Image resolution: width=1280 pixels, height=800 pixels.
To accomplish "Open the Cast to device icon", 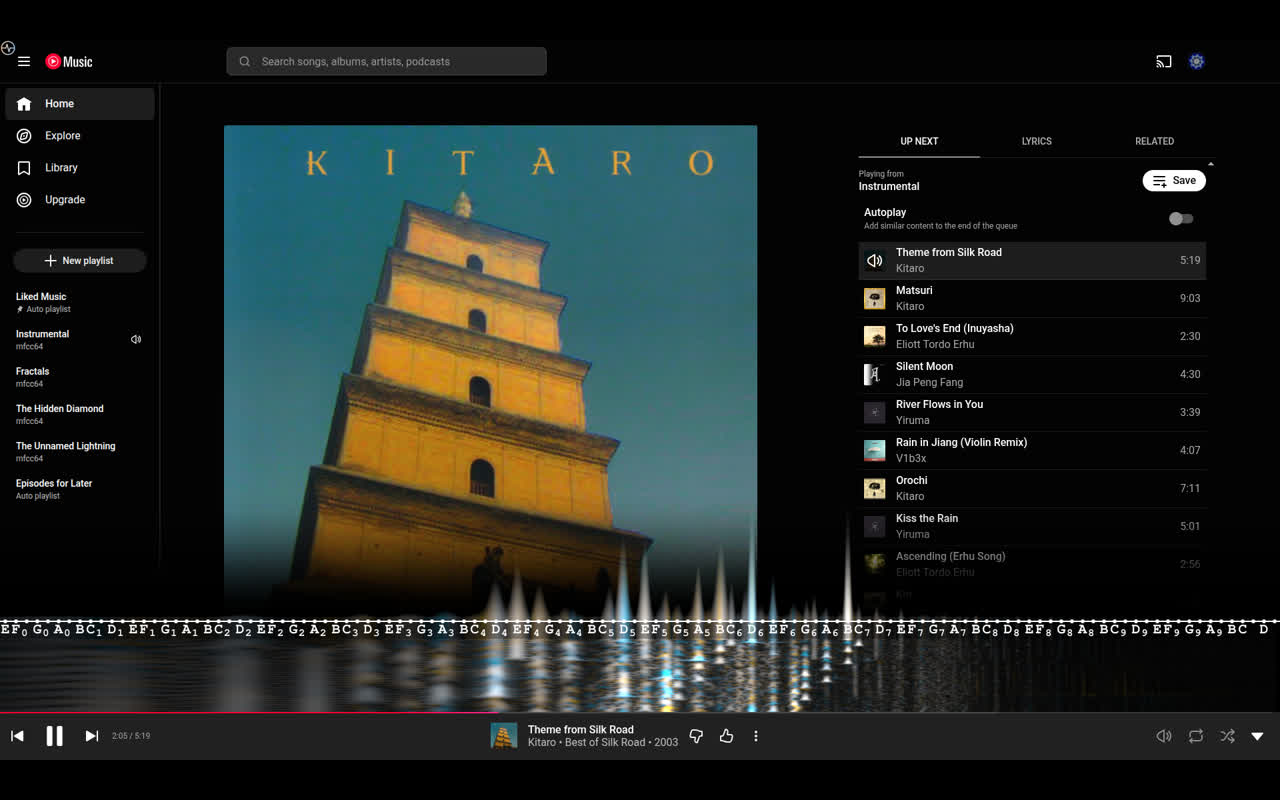I will [x=1163, y=61].
